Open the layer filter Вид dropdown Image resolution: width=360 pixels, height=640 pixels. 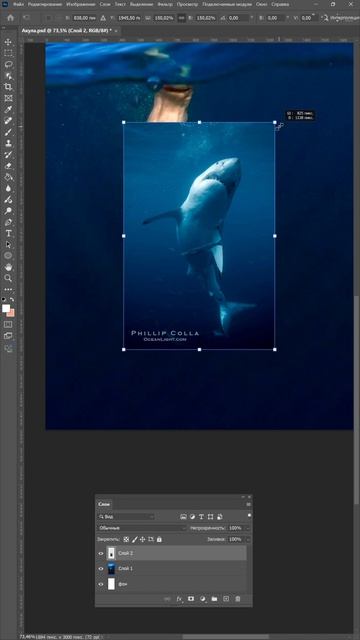click(126, 516)
